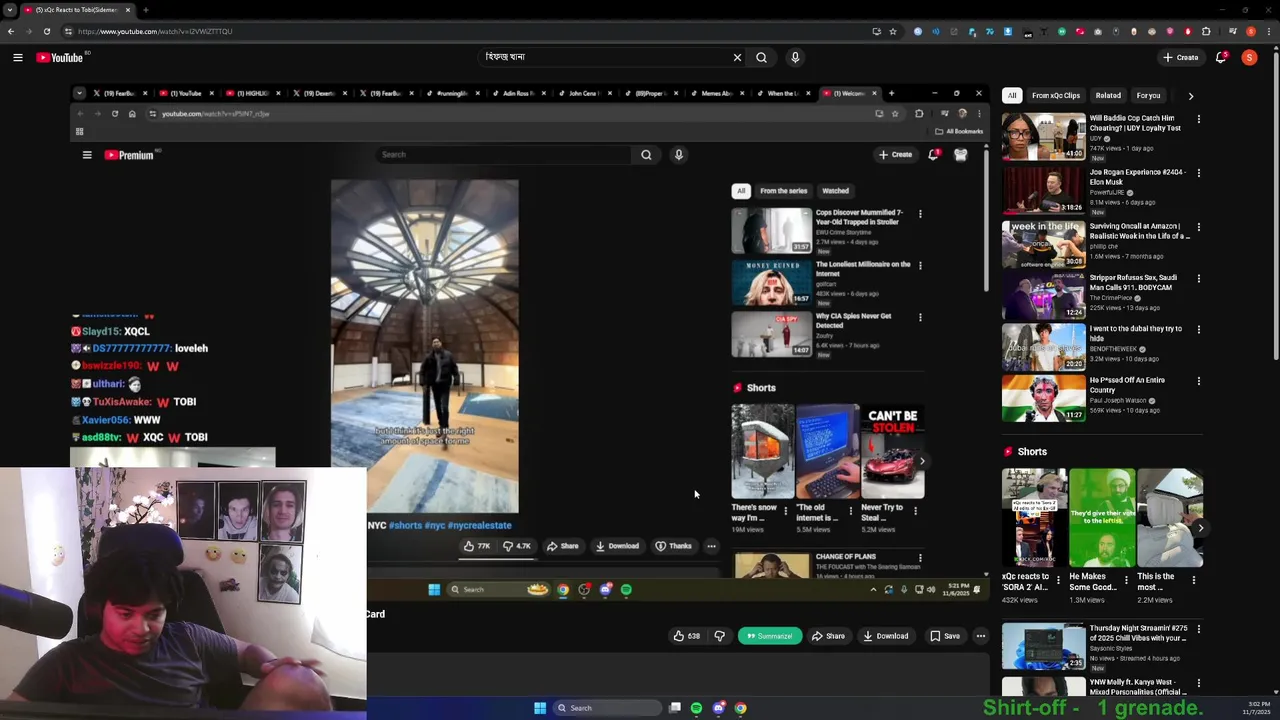Viewport: 1280px width, 720px height.
Task: Open Joe Rogan Experience #2404 thumbnail
Action: [1043, 191]
